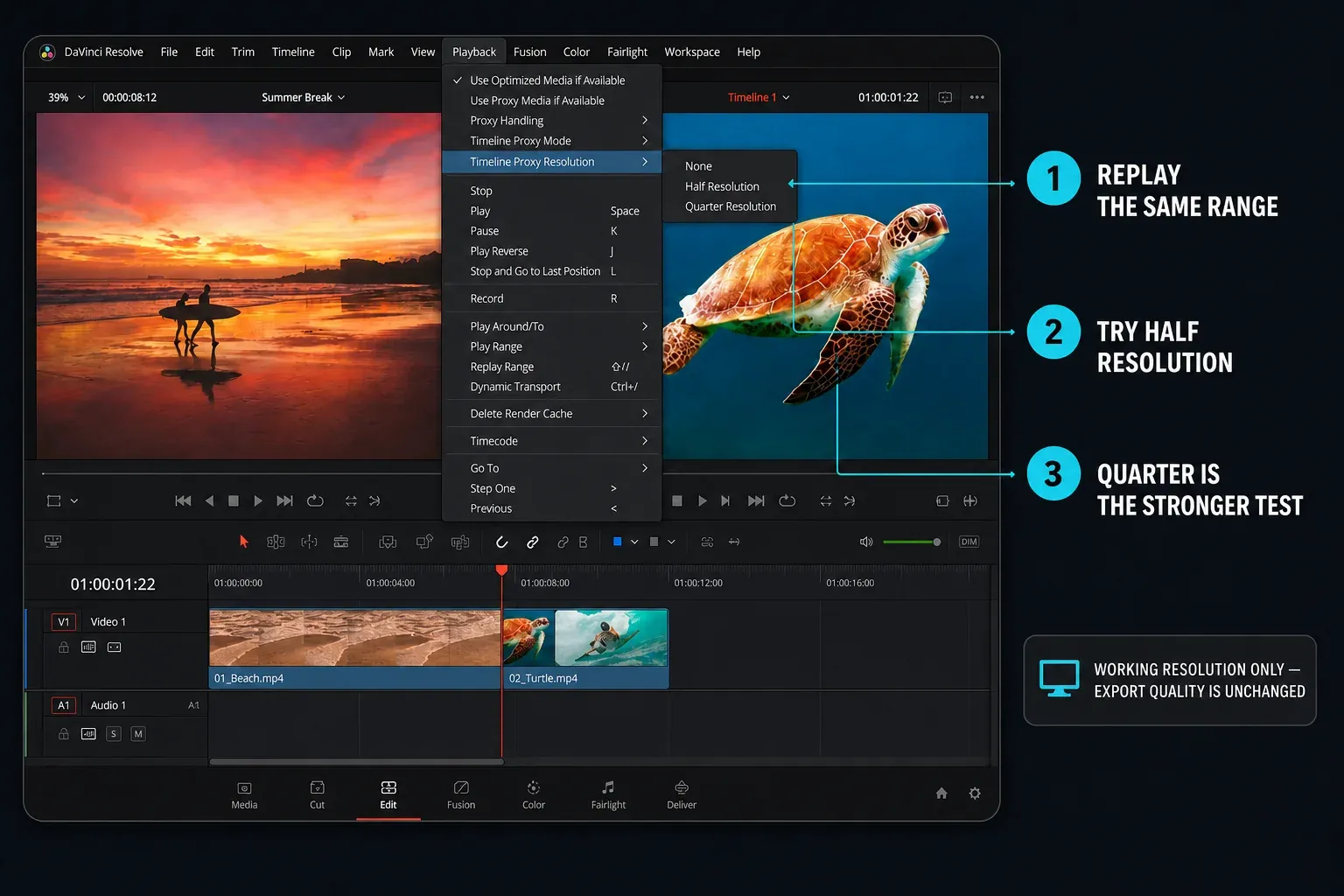Image resolution: width=1344 pixels, height=896 pixels.
Task: Expand the Delete Render Cache submenu
Action: click(x=551, y=414)
